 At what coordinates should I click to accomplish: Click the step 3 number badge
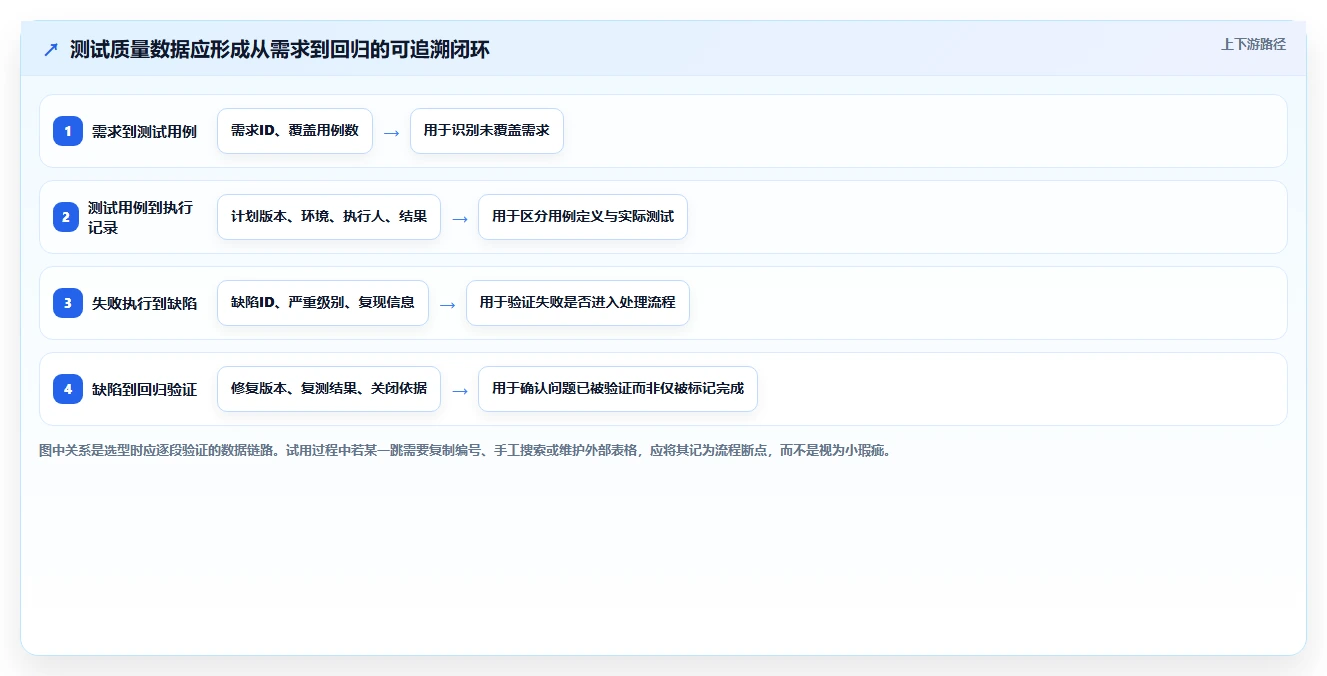pyautogui.click(x=68, y=303)
